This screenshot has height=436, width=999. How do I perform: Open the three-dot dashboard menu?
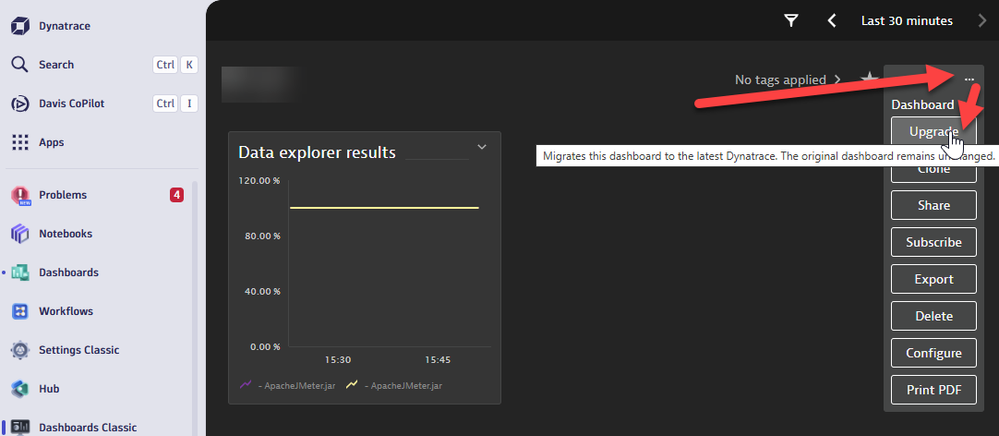click(x=968, y=80)
